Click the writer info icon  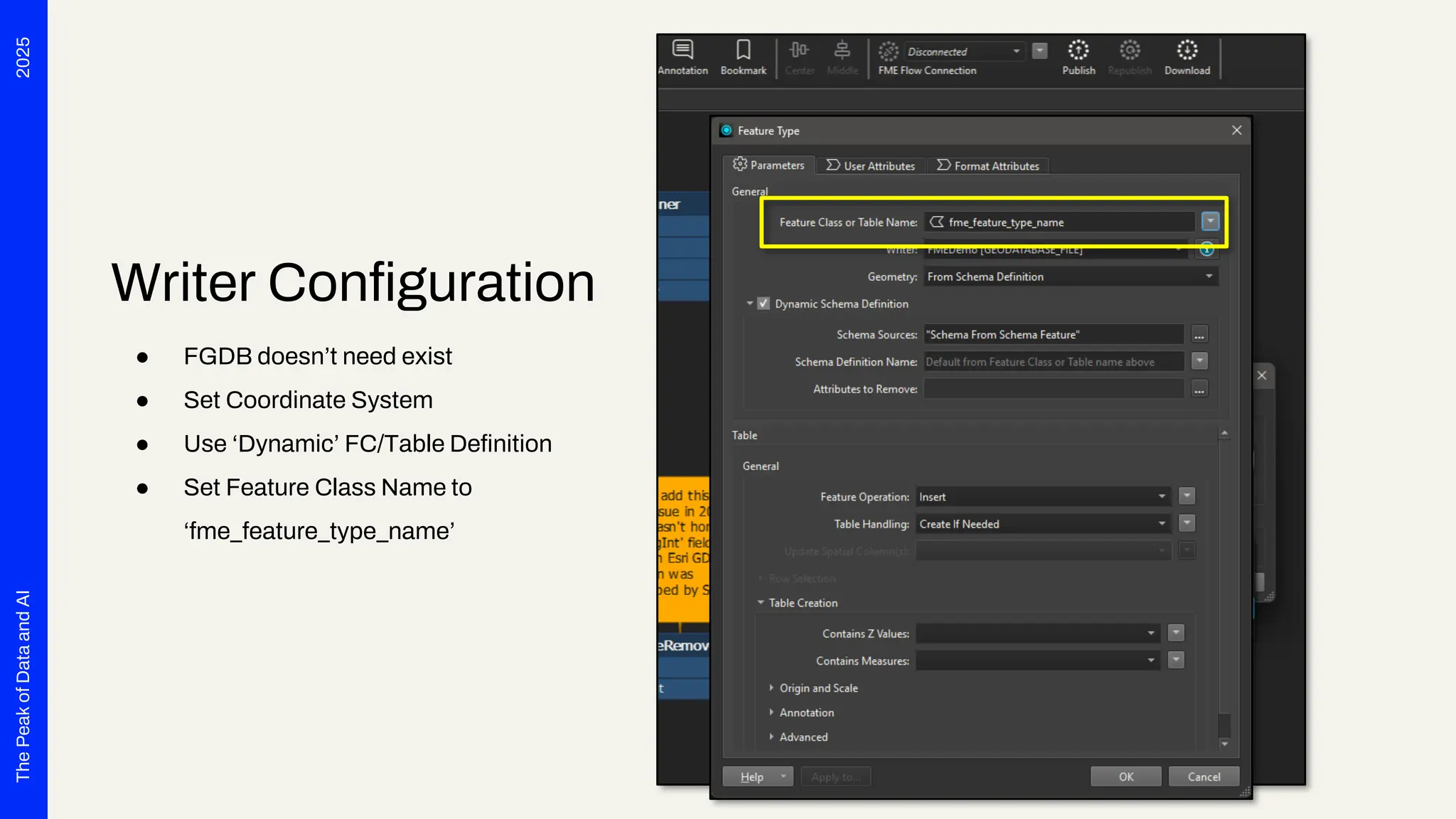(x=1206, y=249)
